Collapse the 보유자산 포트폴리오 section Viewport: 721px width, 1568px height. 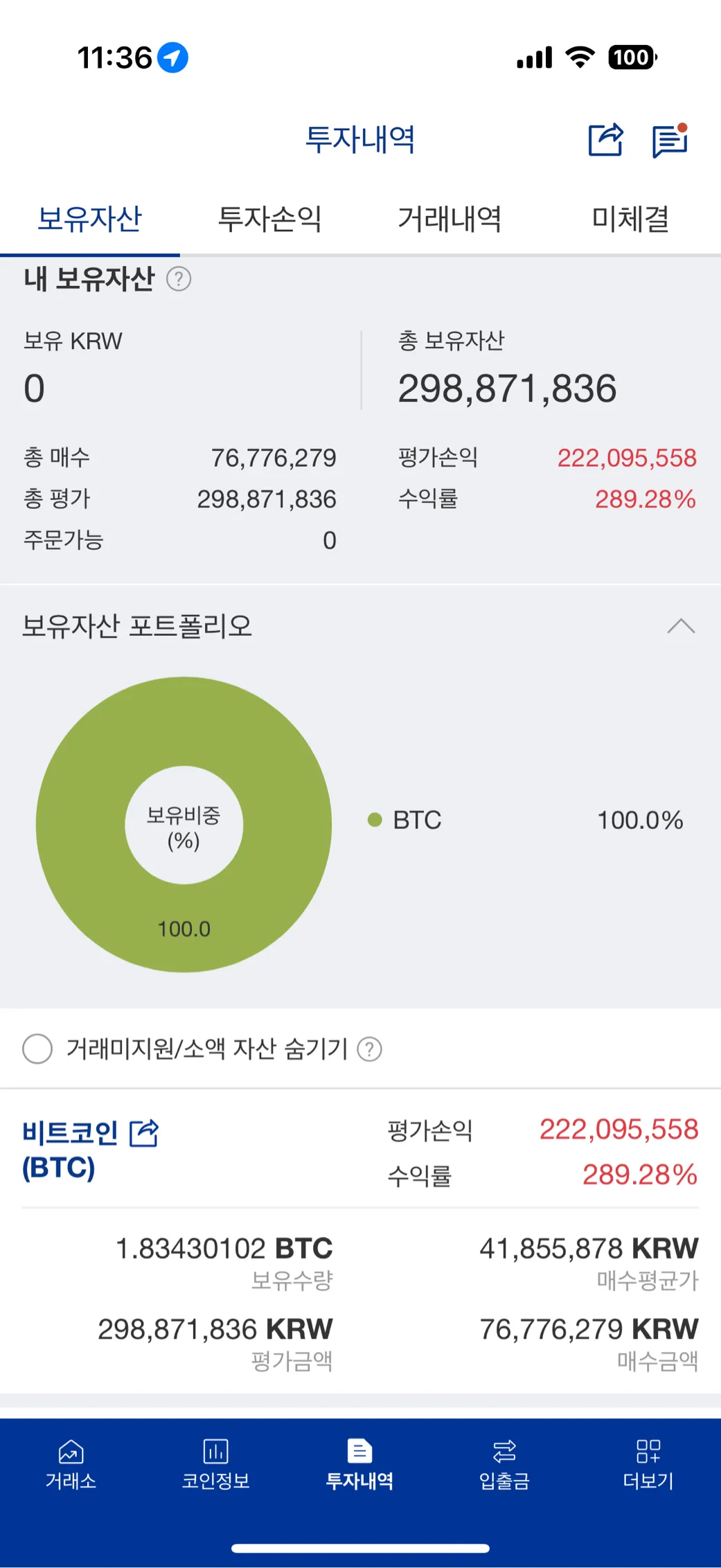pyautogui.click(x=681, y=626)
